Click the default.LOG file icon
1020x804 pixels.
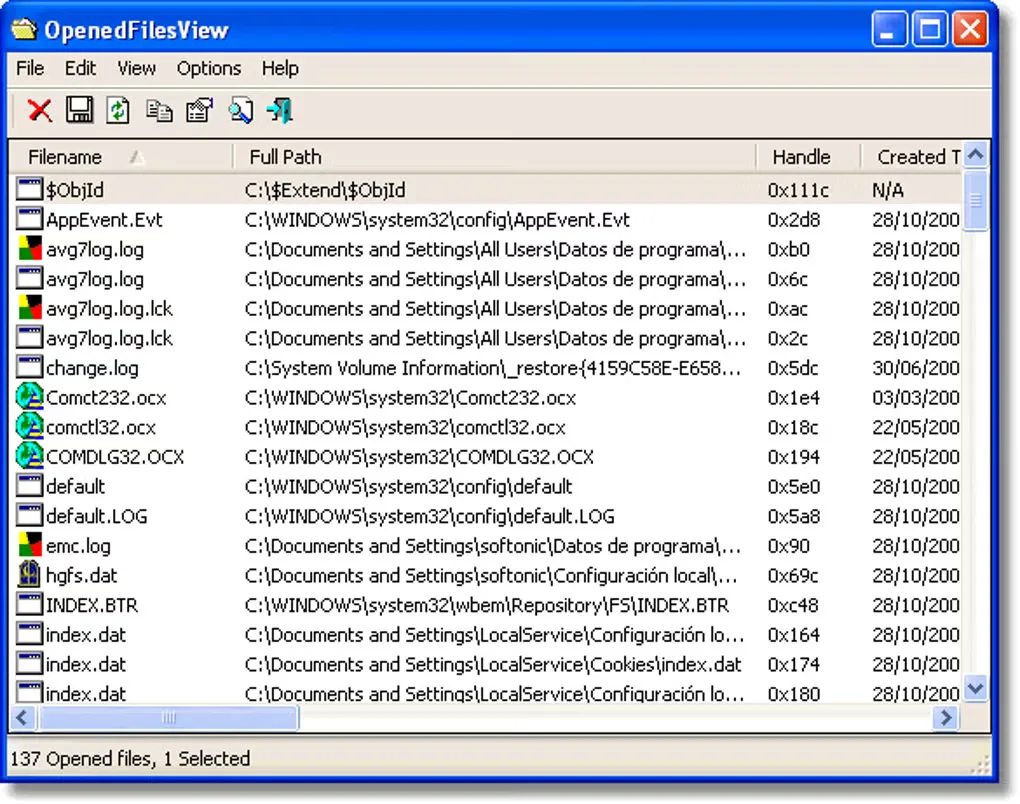click(x=29, y=515)
